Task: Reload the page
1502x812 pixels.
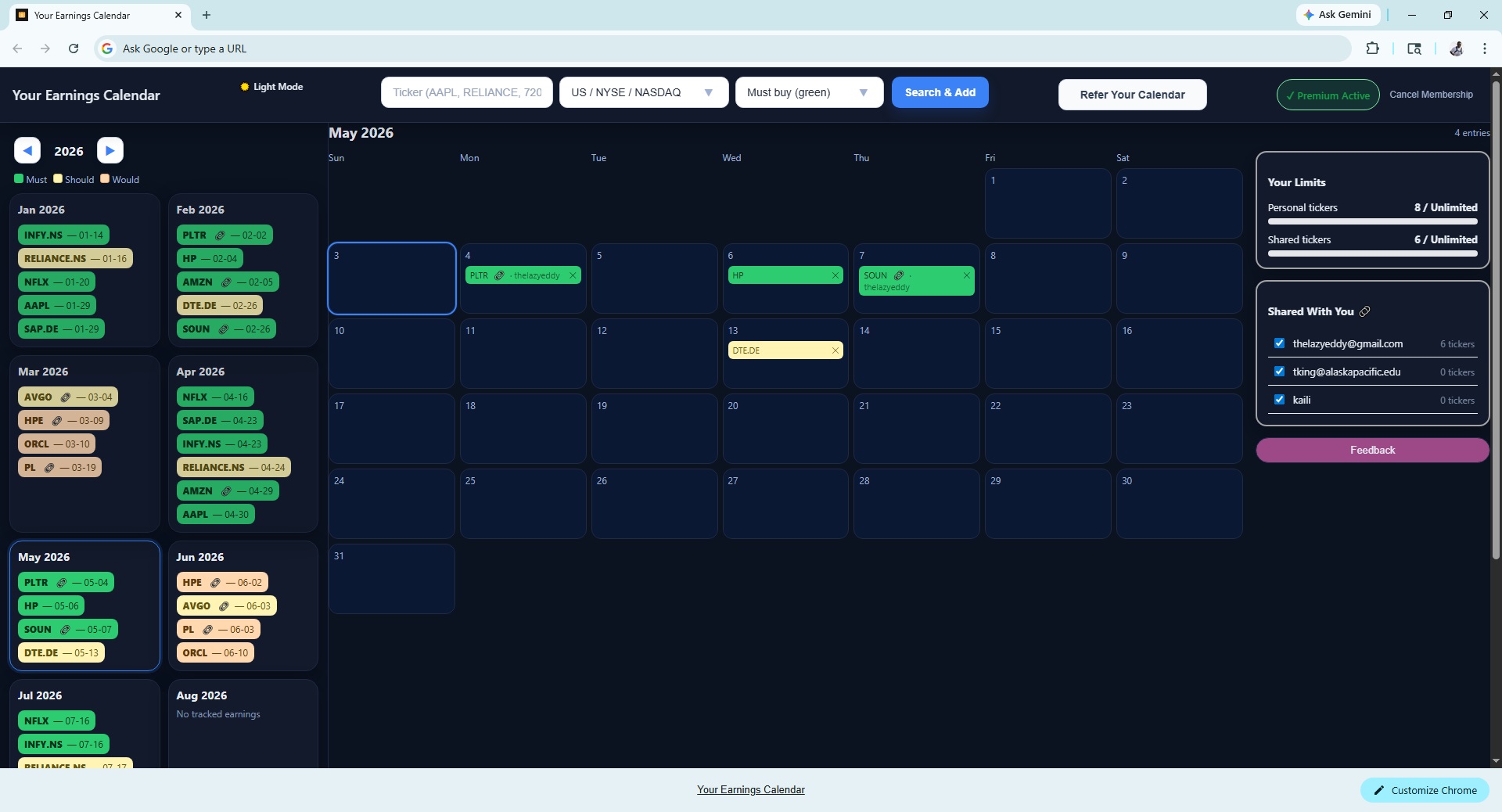Action: coord(74,49)
